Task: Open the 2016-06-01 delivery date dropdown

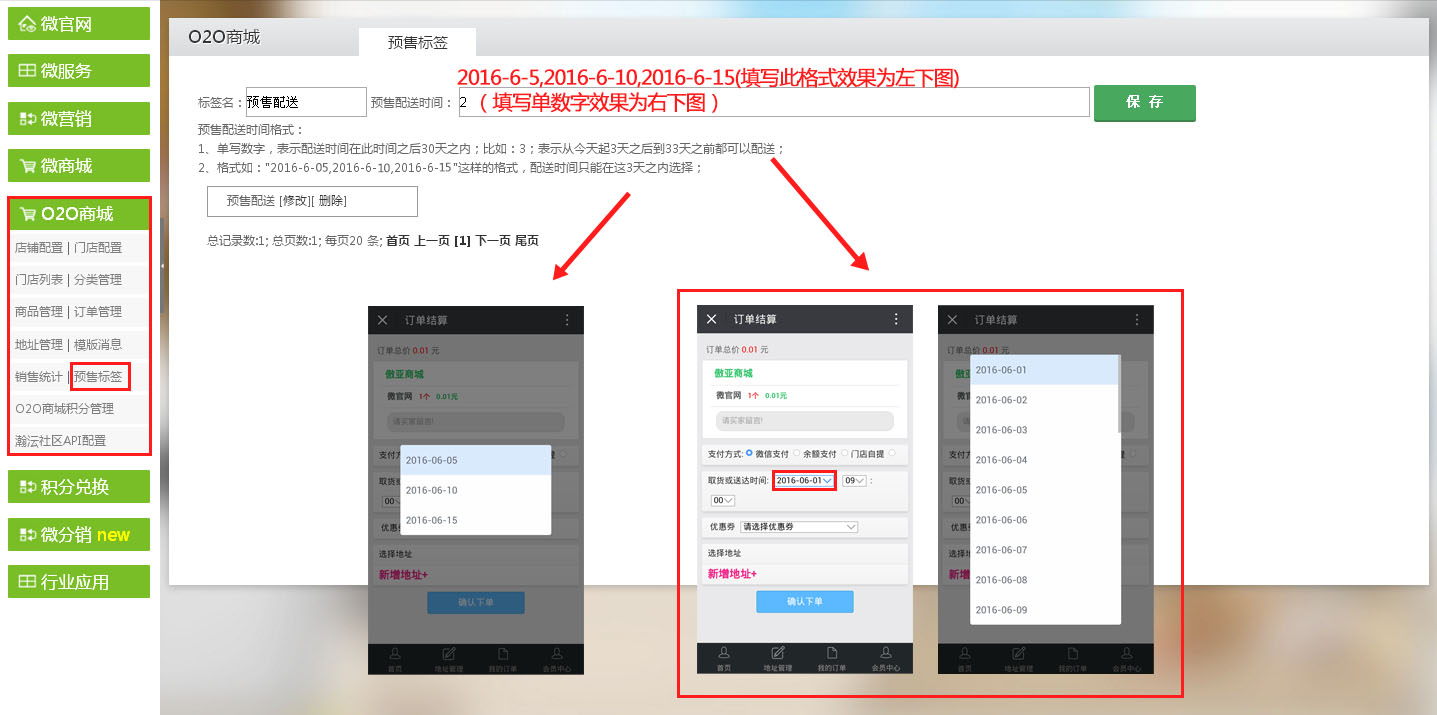Action: pos(805,481)
